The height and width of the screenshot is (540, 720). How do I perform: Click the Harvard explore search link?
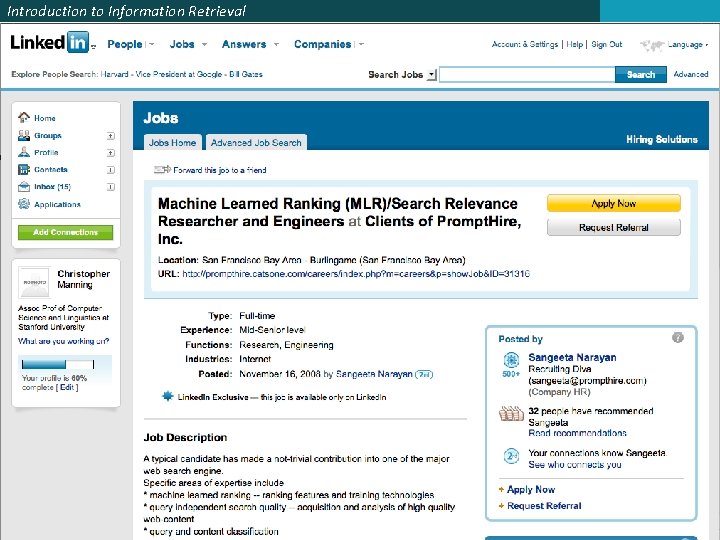(114, 74)
